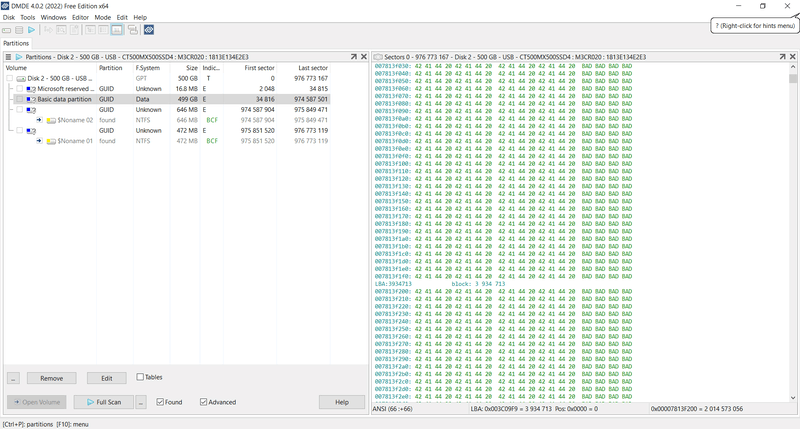The image size is (800, 429).
Task: Open the Mode menu
Action: (x=103, y=17)
